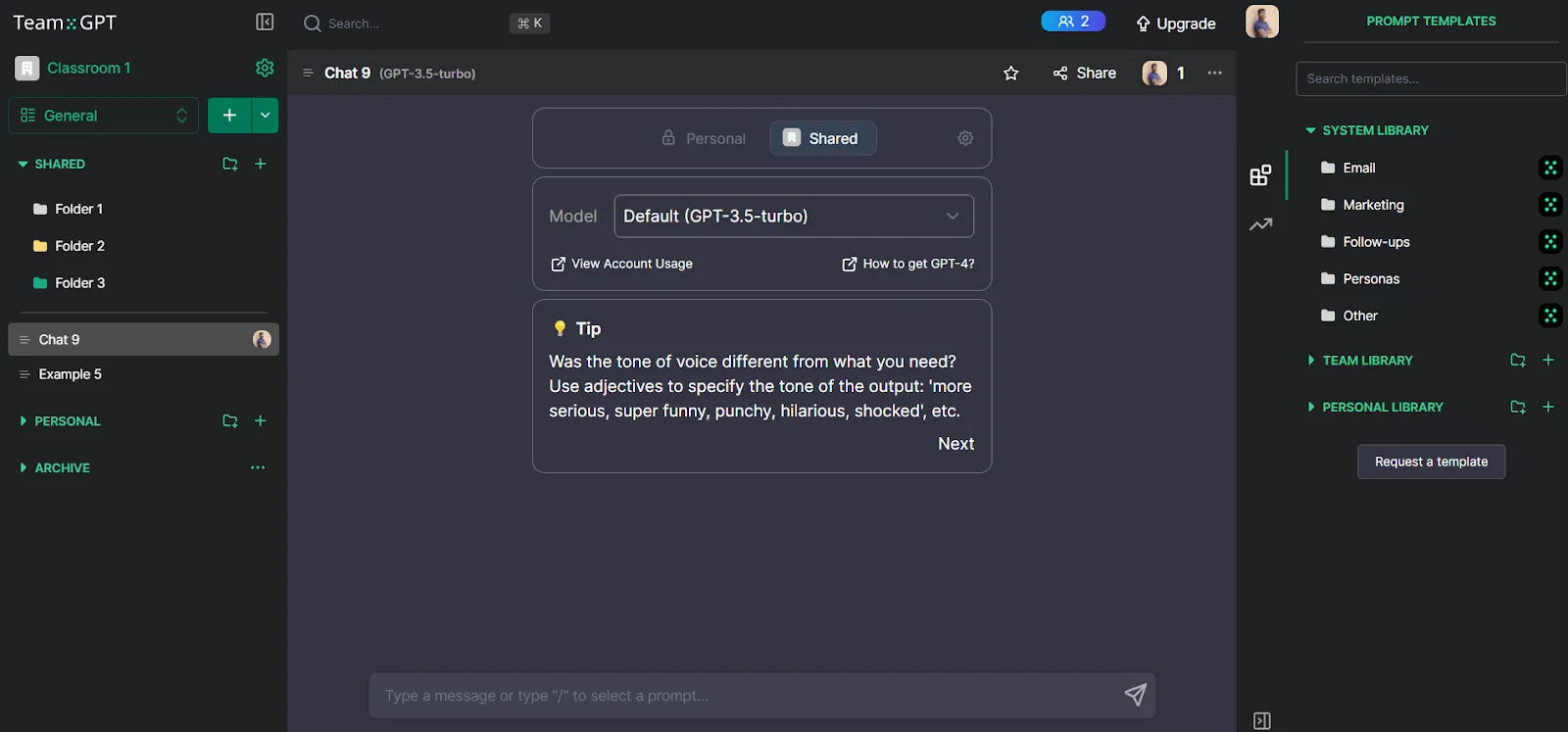
Task: Open usage analytics trend icon
Action: pos(1260,224)
